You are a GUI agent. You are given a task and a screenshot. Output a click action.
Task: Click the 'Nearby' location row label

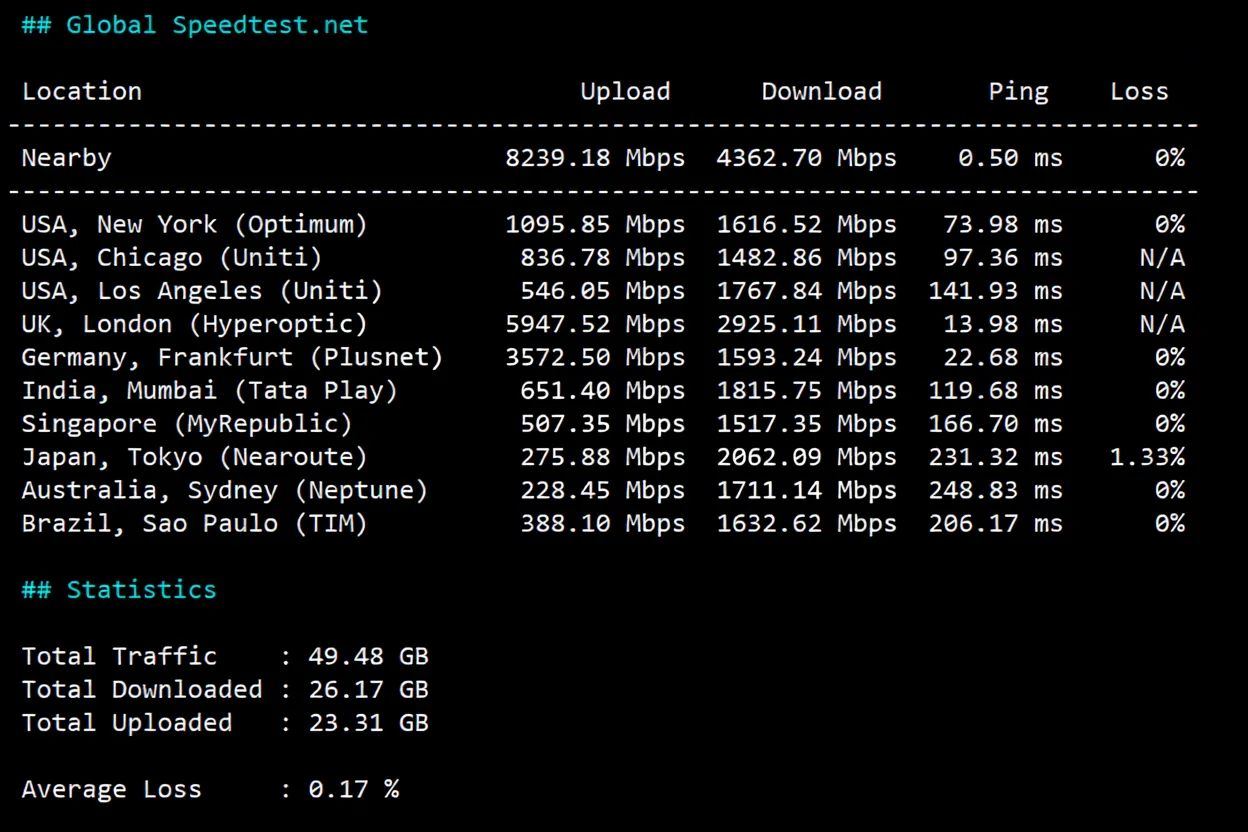click(x=66, y=158)
